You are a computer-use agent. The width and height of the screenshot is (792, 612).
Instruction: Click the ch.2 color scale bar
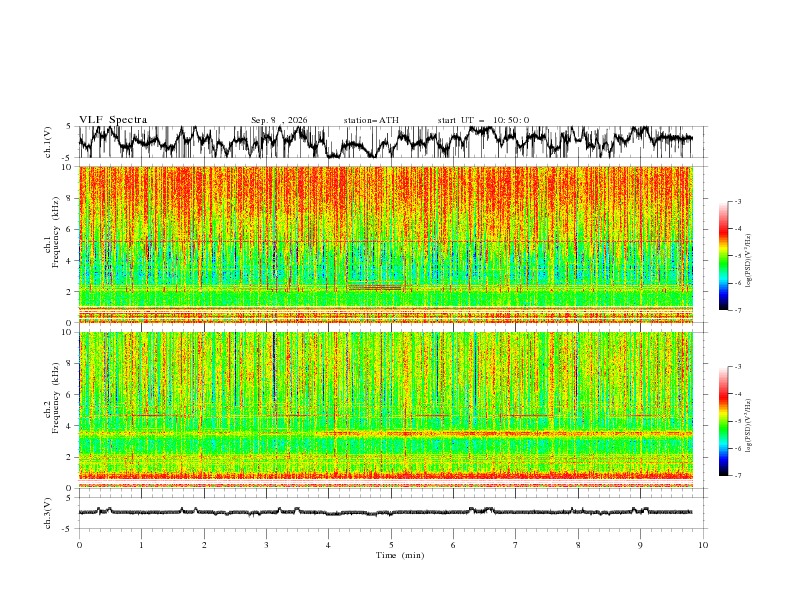coord(723,421)
